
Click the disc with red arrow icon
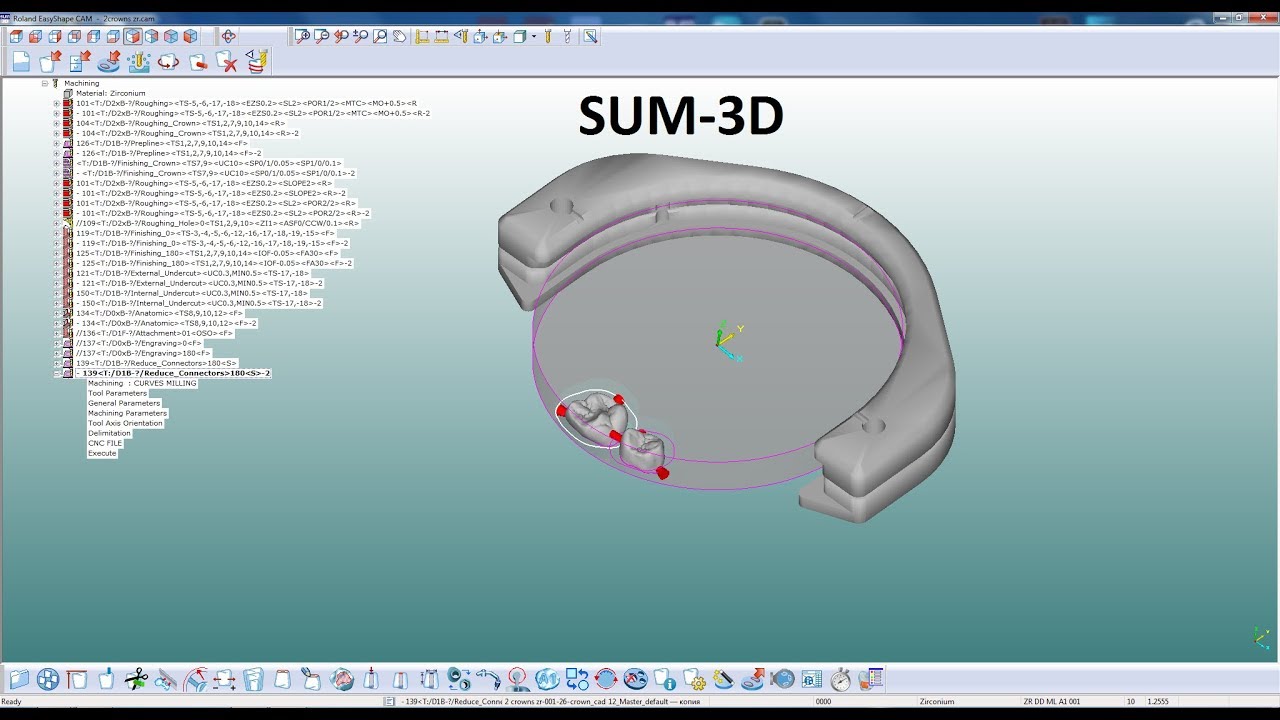(109, 61)
